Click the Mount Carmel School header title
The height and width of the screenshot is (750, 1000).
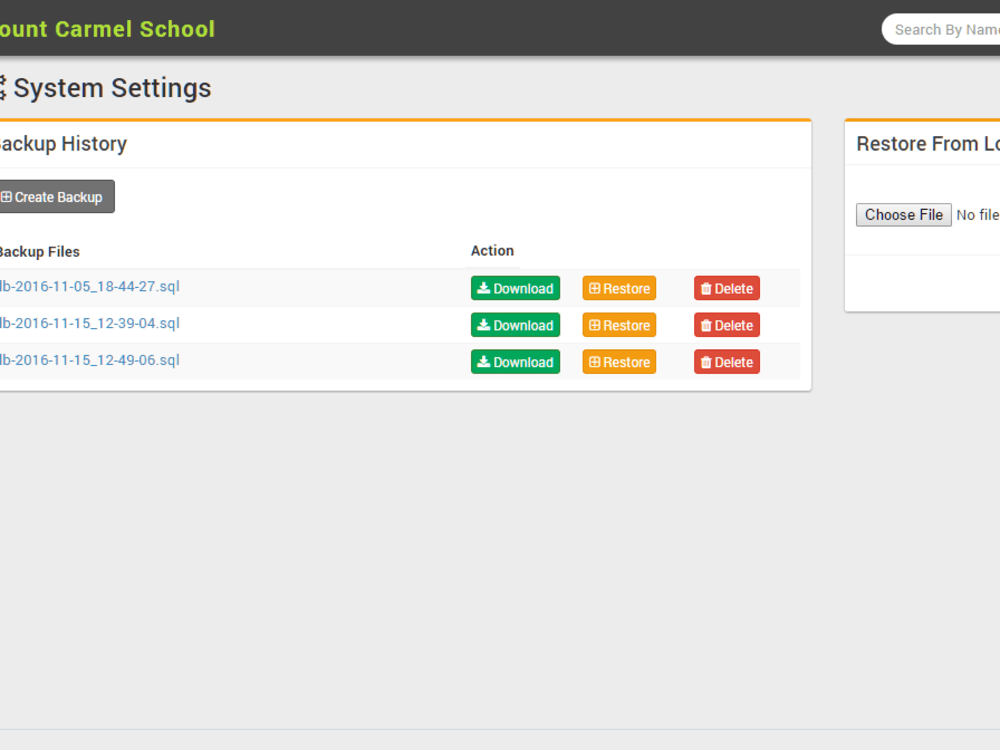(x=108, y=29)
